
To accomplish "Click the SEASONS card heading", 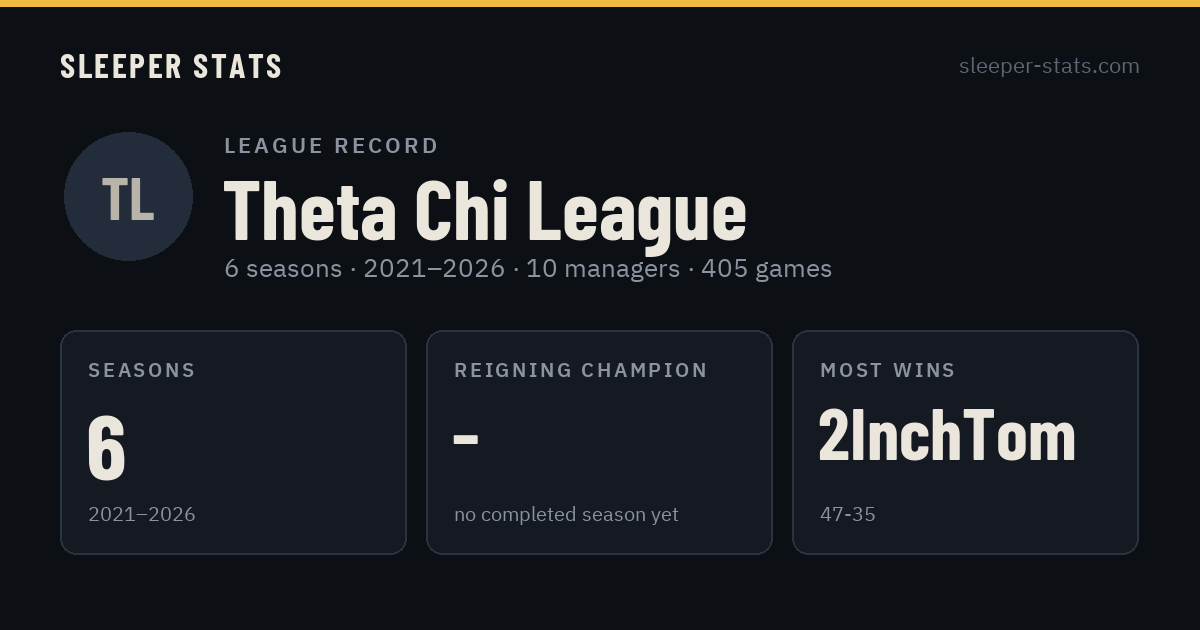I will pyautogui.click(x=142, y=370).
